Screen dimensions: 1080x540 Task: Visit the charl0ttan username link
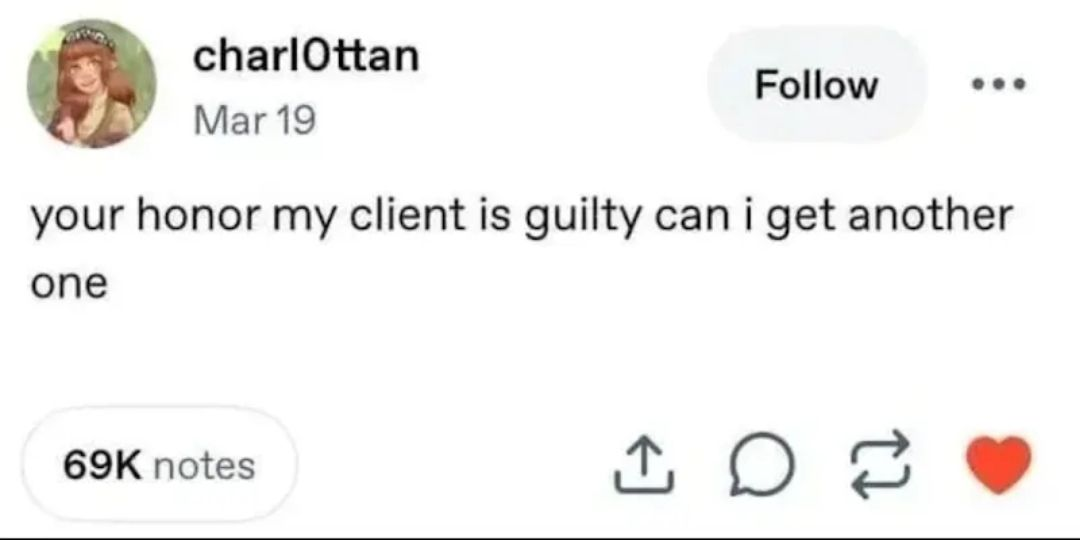coord(305,56)
